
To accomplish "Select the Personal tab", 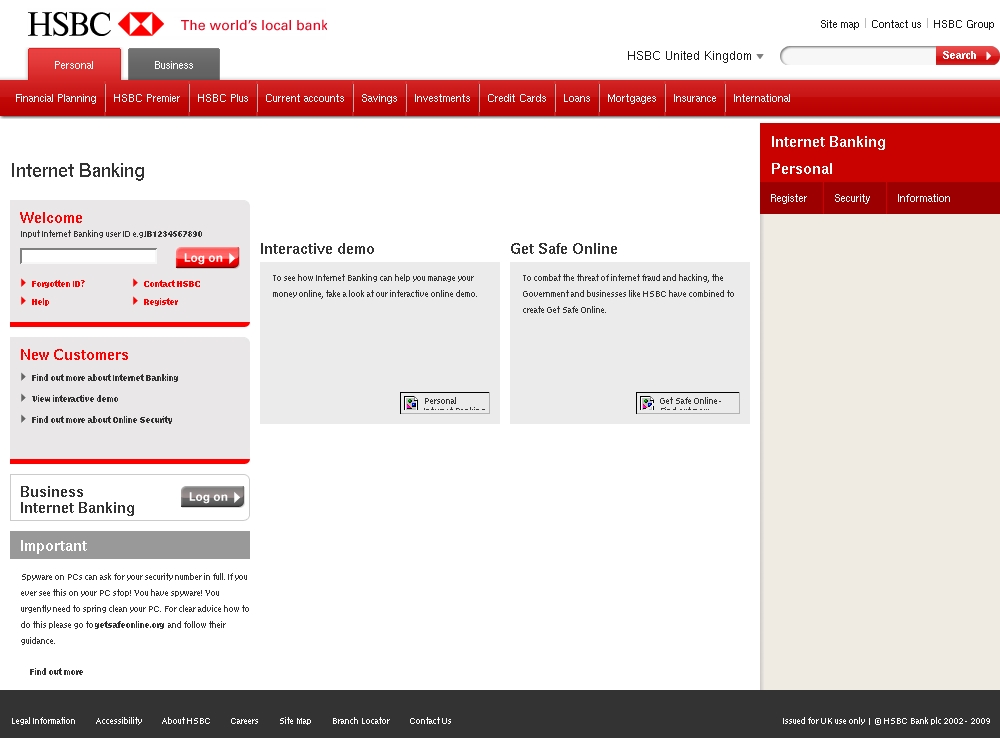I will (x=74, y=65).
